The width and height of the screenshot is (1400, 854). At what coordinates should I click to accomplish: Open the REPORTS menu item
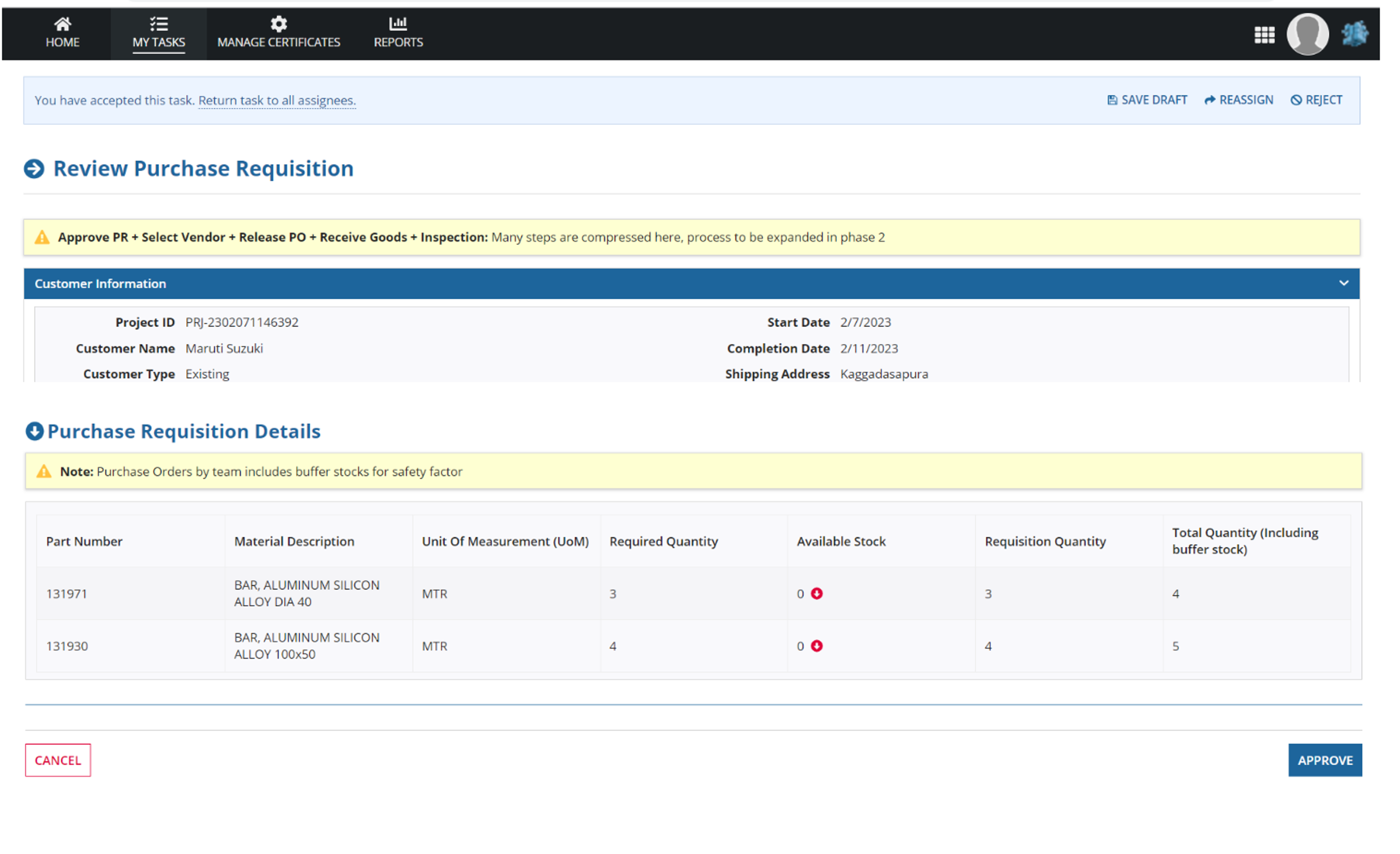coord(398,34)
